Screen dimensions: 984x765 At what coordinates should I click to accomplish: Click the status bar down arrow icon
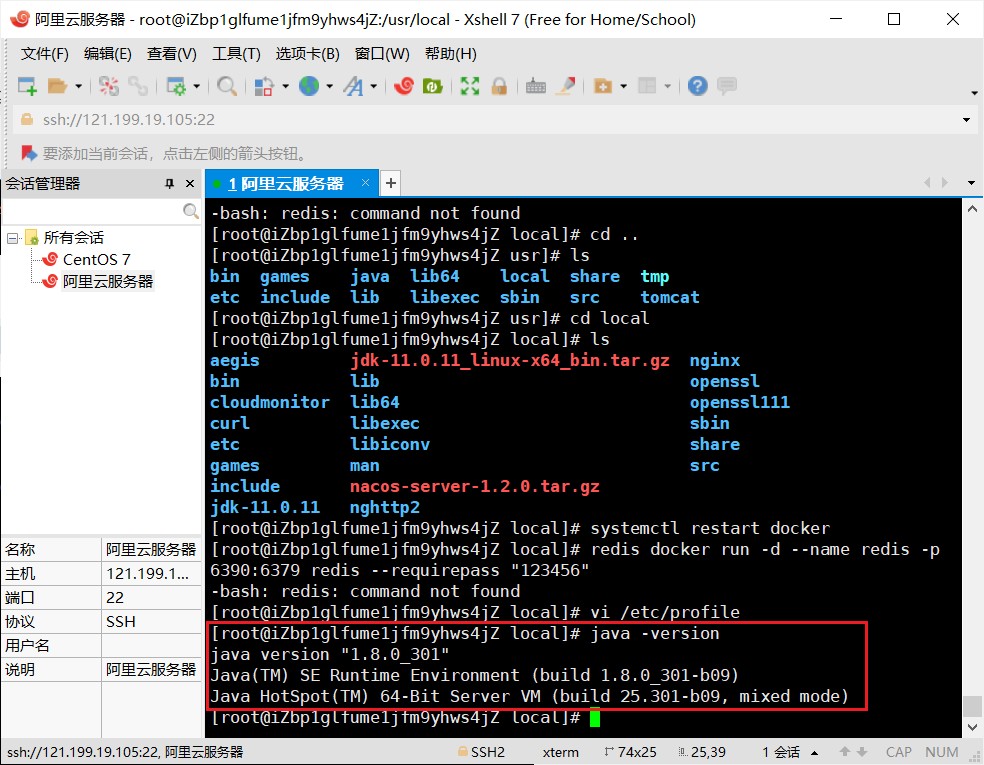point(862,751)
